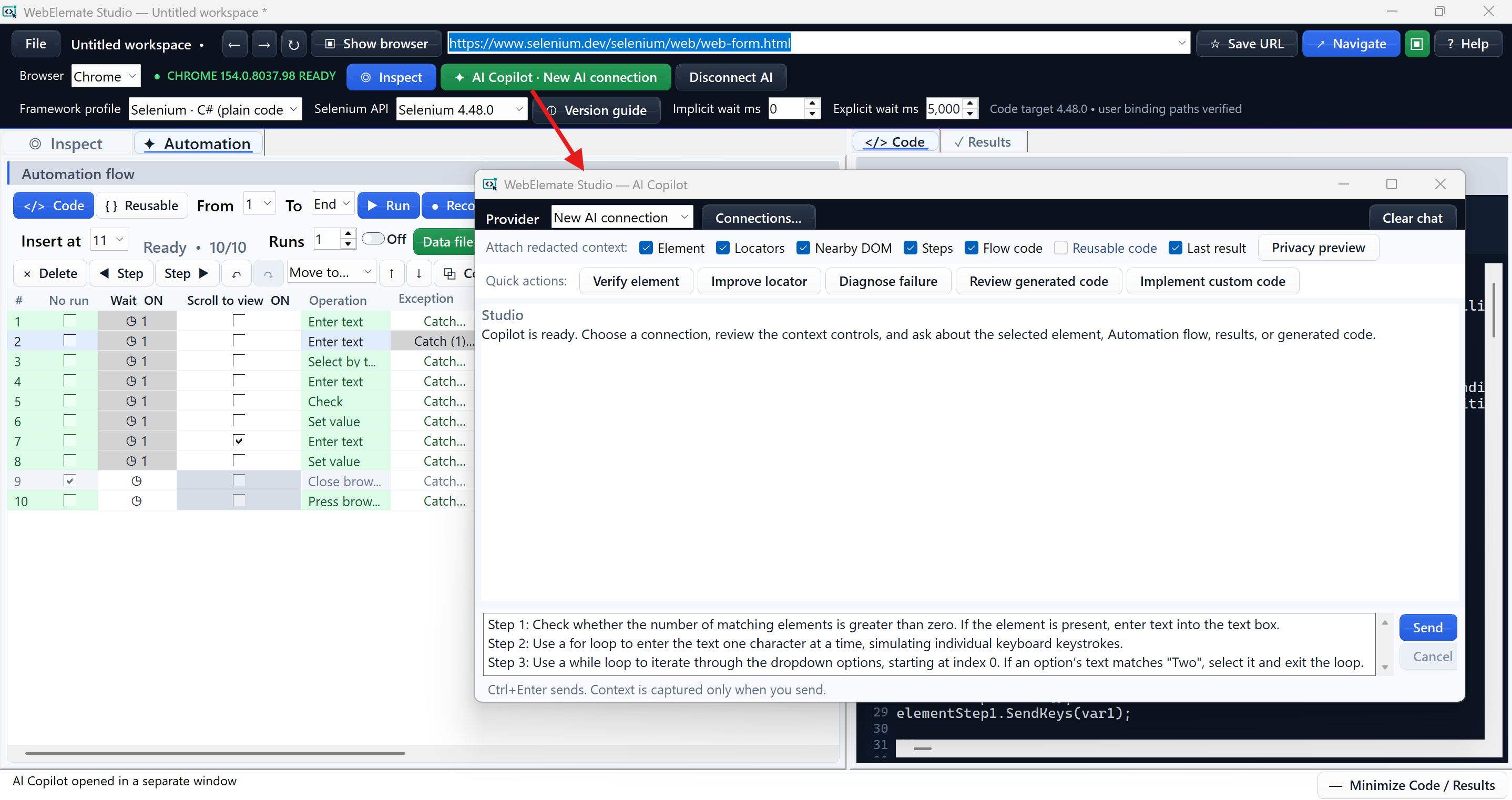
Task: Move selected step down with arrow
Action: (418, 273)
